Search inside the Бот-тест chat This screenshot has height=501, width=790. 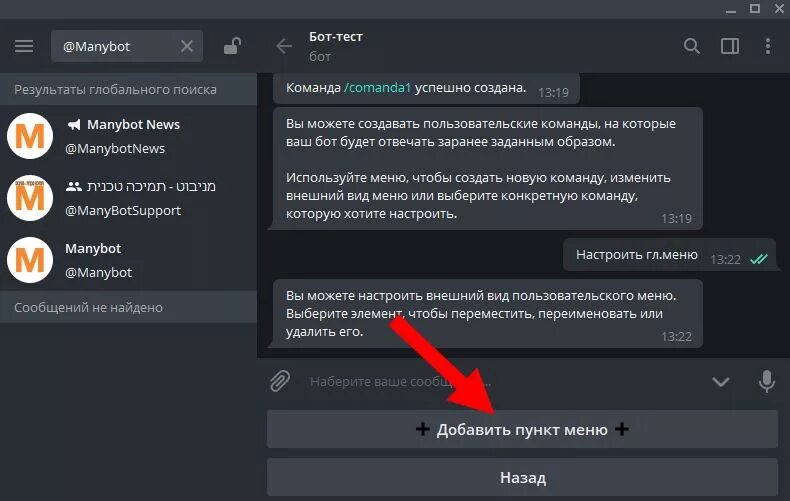(x=692, y=46)
